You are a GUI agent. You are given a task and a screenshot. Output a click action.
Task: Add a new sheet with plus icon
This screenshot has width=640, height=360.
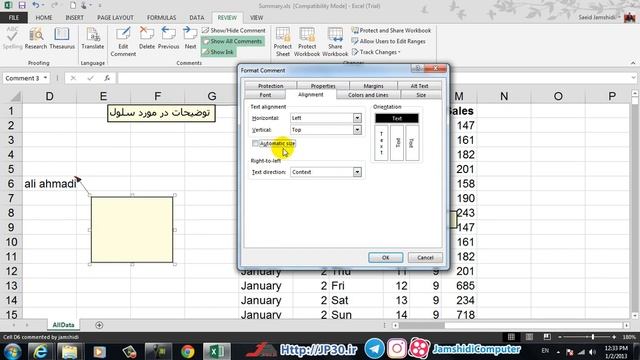click(99, 325)
